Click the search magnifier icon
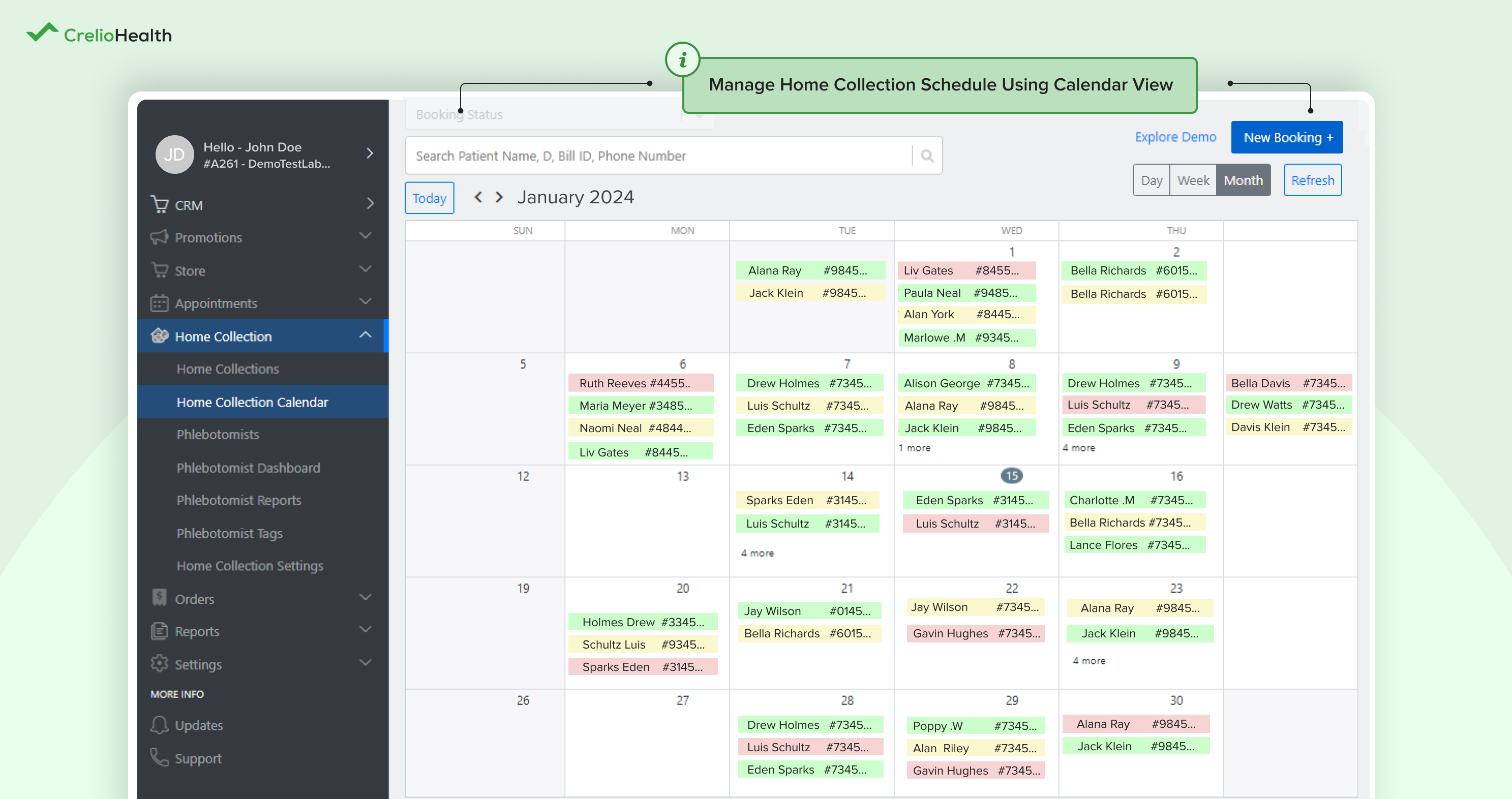This screenshot has height=799, width=1512. pyautogui.click(x=927, y=156)
